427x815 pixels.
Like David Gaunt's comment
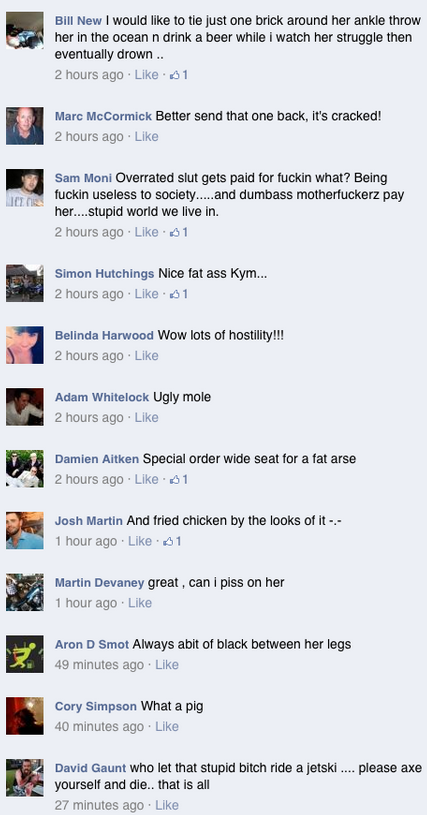[x=167, y=805]
